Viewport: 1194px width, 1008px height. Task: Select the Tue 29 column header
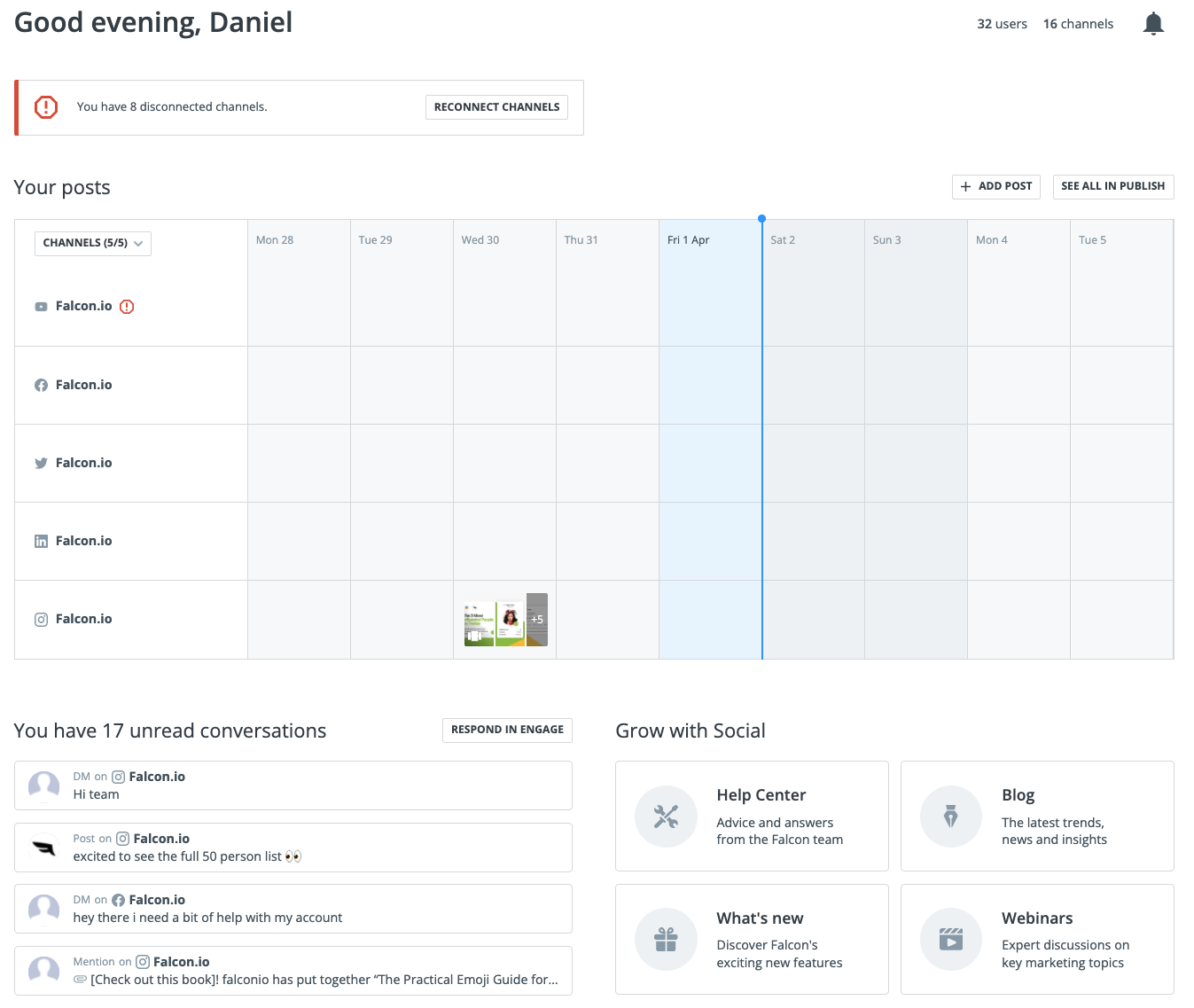[375, 240]
